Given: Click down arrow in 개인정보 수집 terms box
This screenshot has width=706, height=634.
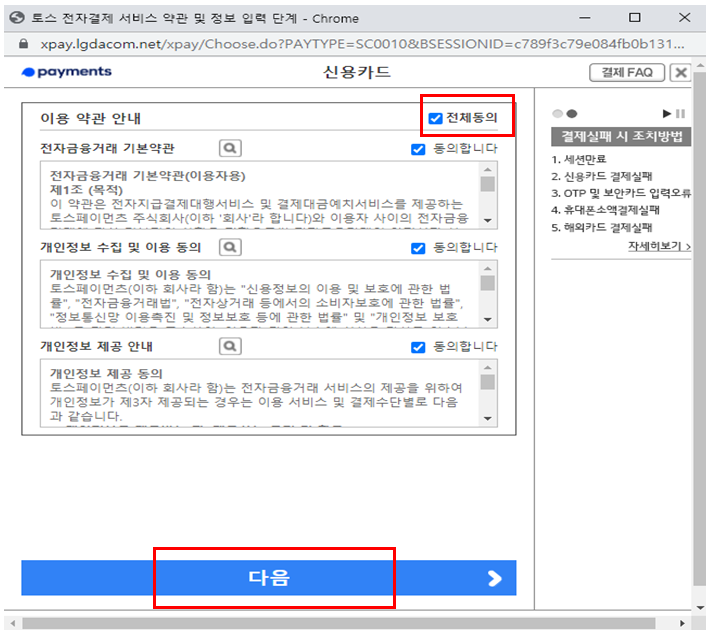Looking at the screenshot, I should (488, 320).
